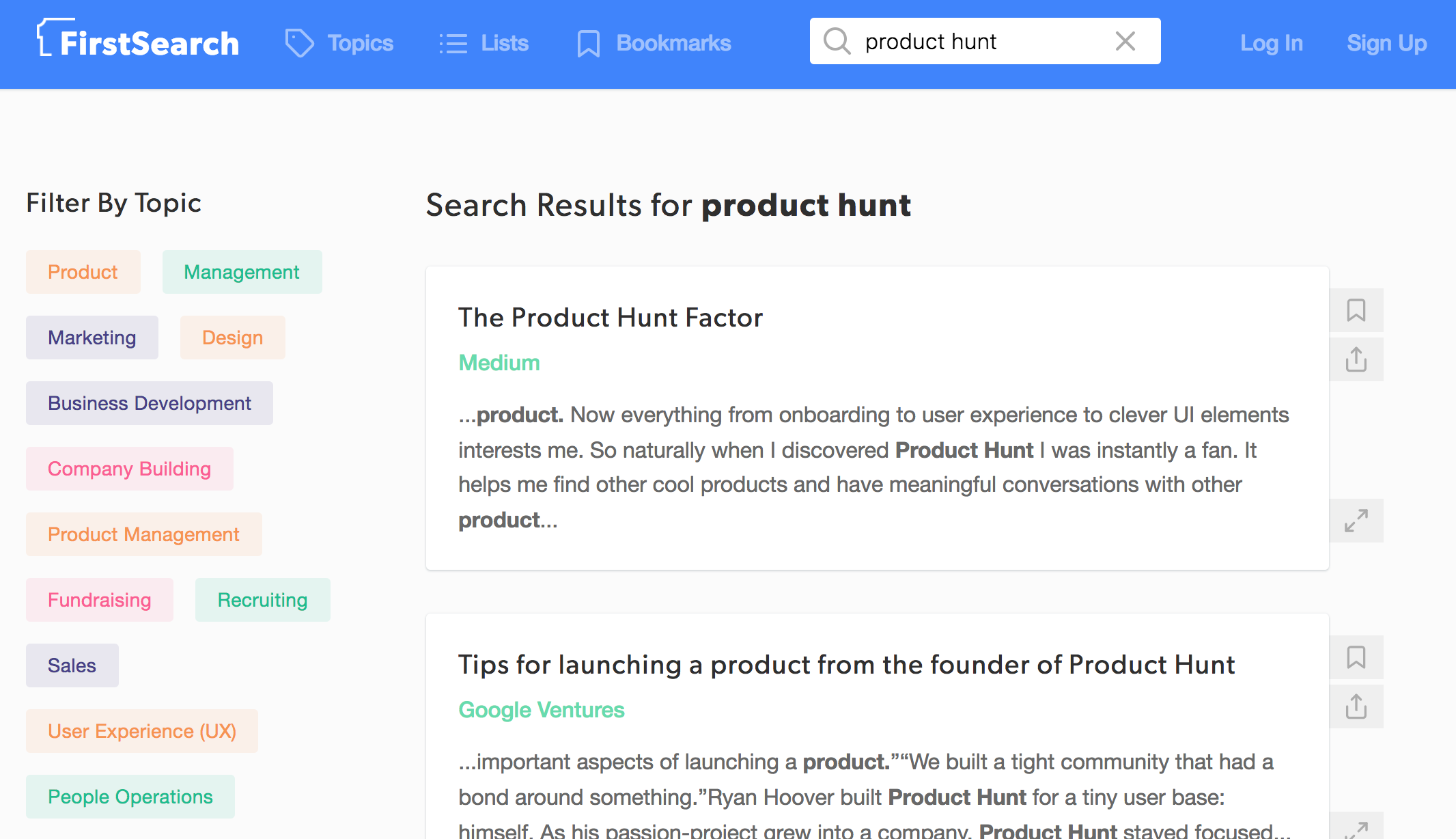Expand the Tips for launching result
Viewport: 1456px width, 839px height.
1356,828
